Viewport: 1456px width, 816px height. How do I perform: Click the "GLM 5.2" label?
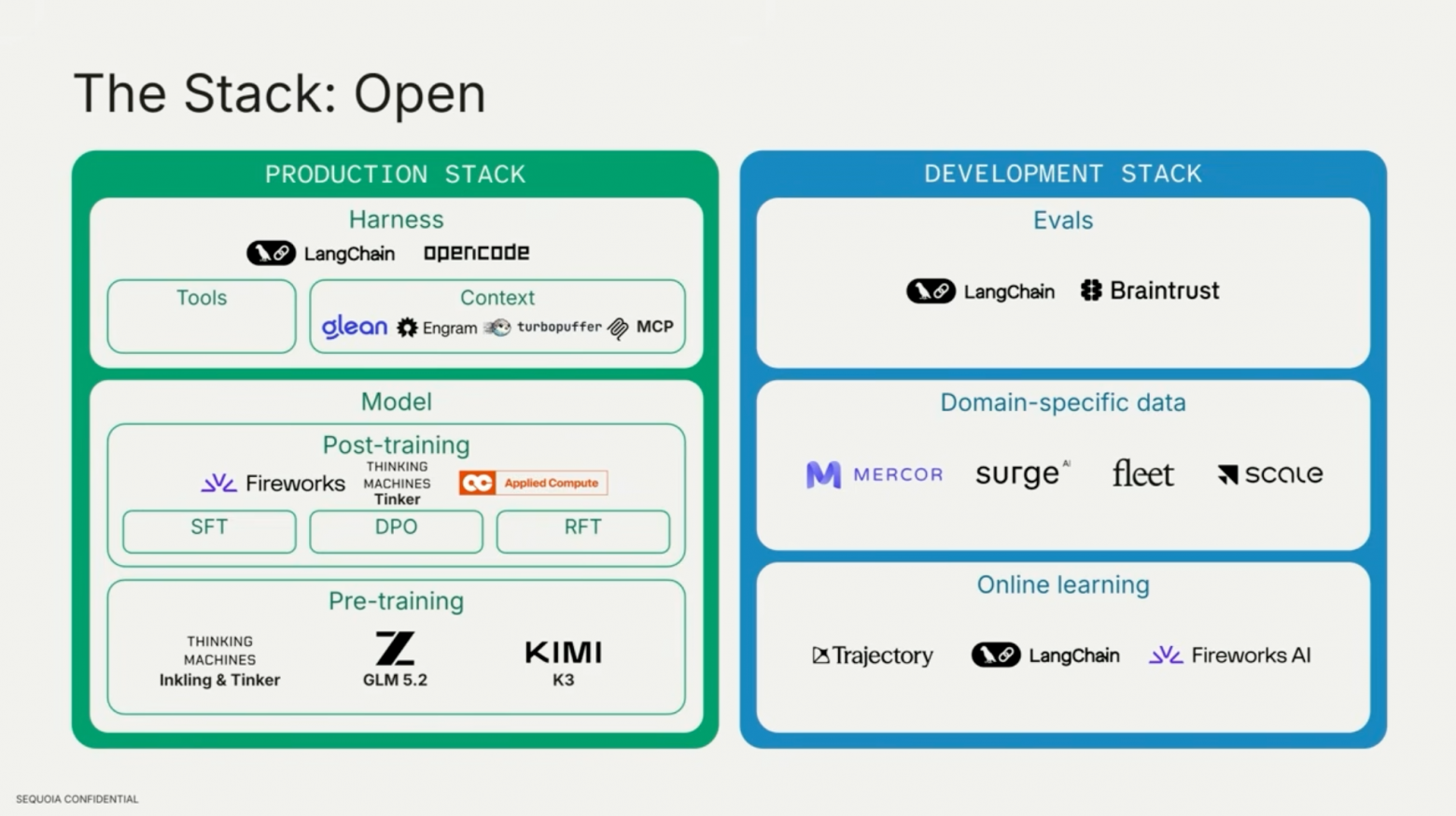coord(395,680)
